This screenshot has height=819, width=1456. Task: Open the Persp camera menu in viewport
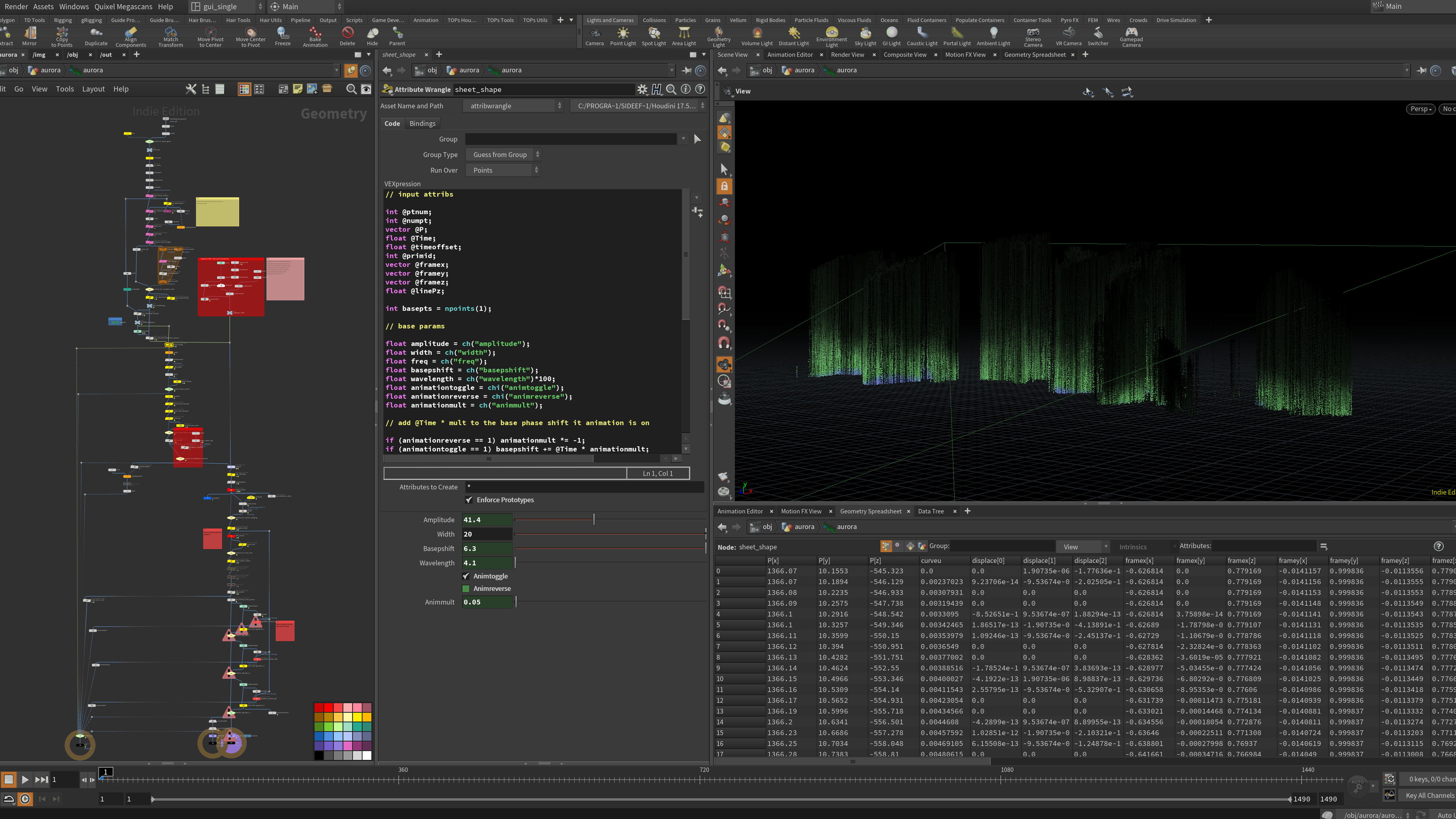point(1421,108)
